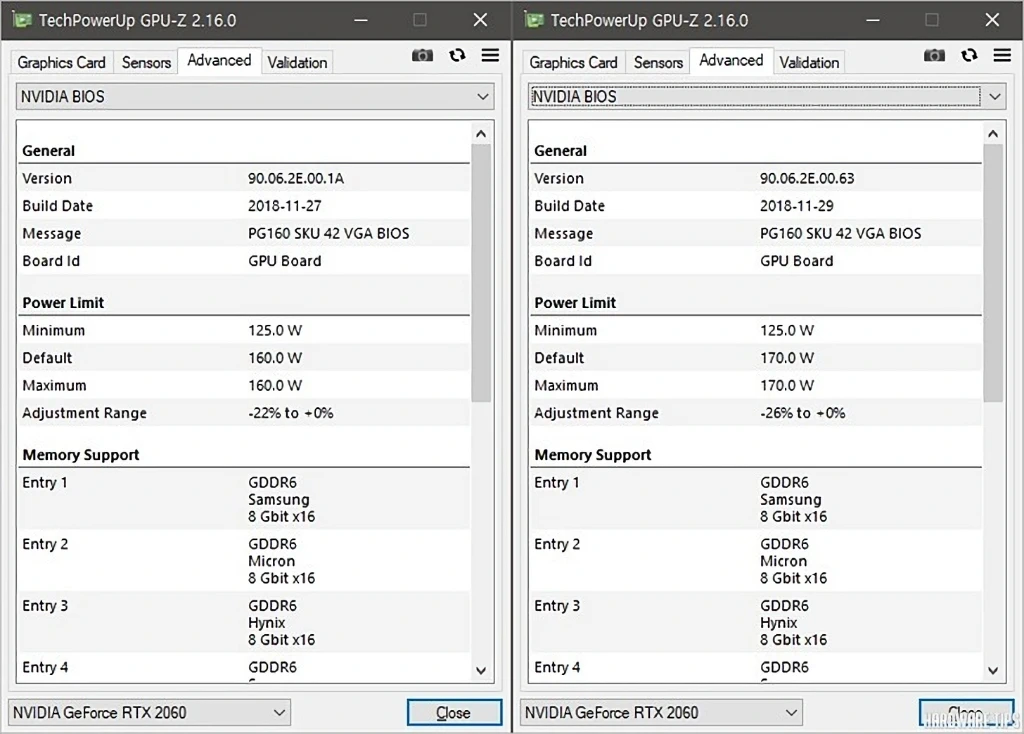
Task: Click Board Id GPU Board value, right window
Action: [797, 261]
